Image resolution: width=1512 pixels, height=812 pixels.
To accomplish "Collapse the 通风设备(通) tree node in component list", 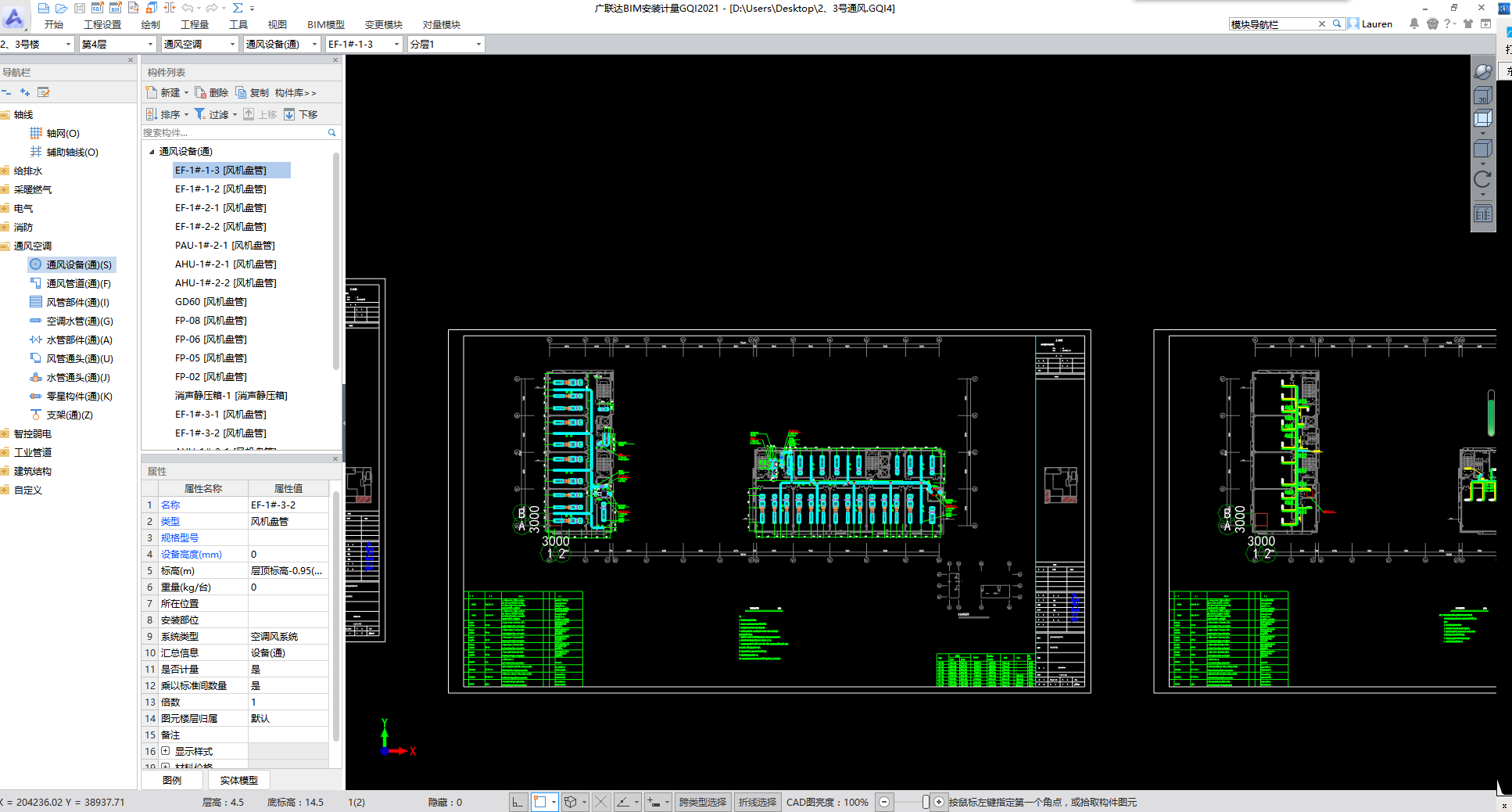I will 152,152.
